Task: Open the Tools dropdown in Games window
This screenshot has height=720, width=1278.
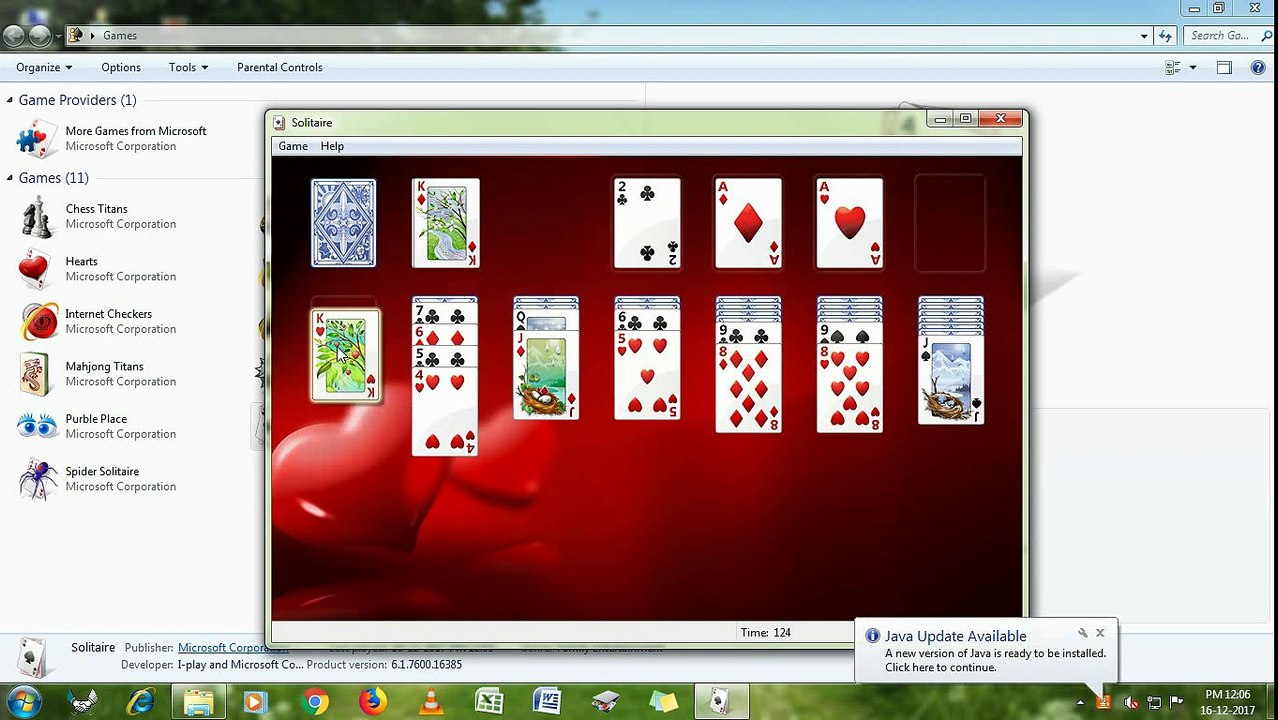Action: (188, 67)
